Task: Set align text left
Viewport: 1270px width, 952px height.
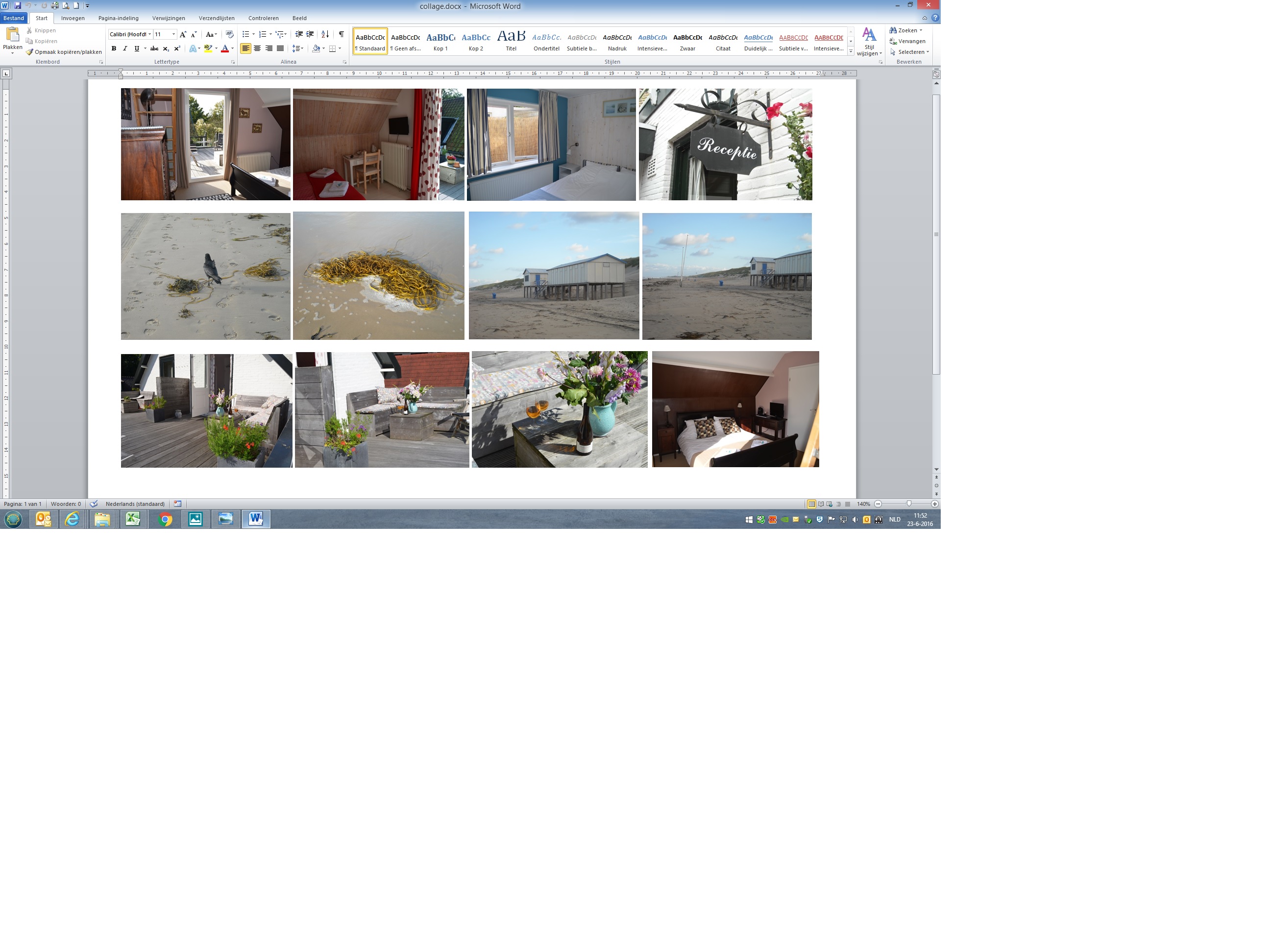Action: [246, 49]
